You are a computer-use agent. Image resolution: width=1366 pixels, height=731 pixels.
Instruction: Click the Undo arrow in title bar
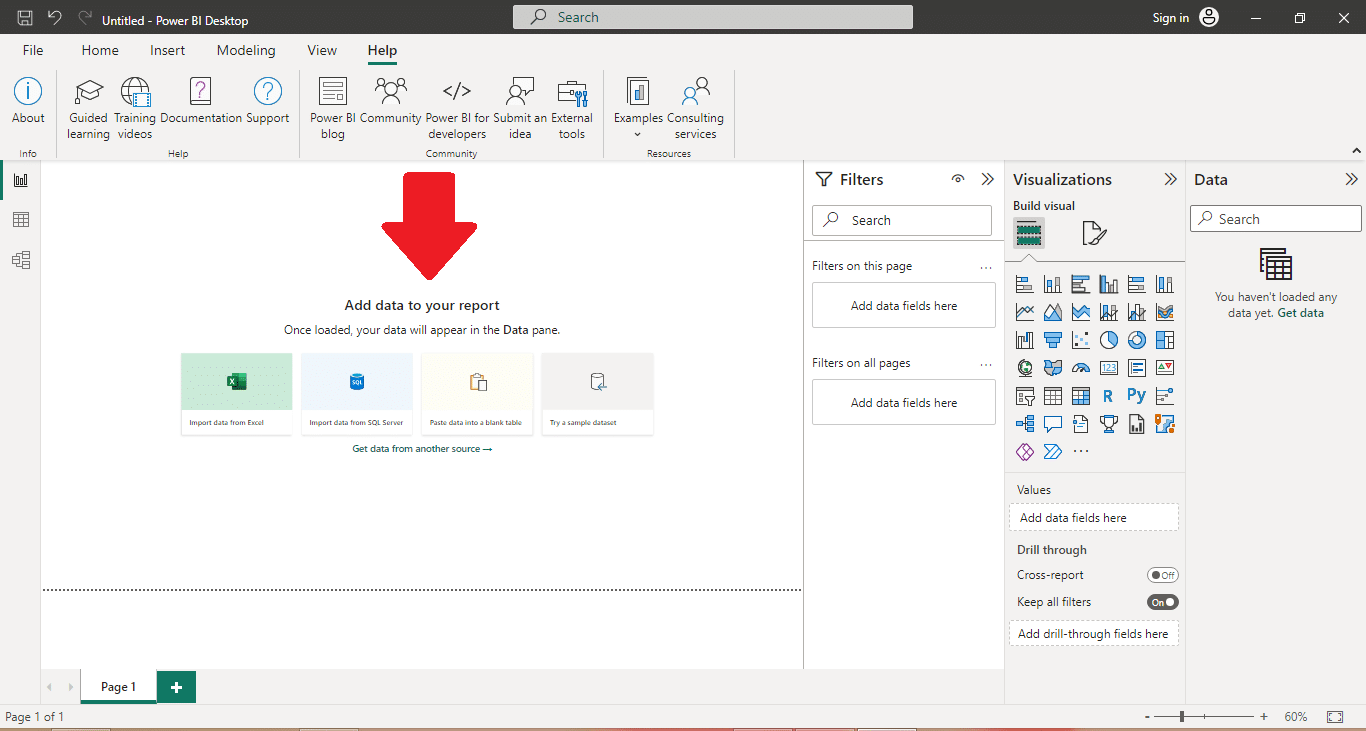point(55,18)
